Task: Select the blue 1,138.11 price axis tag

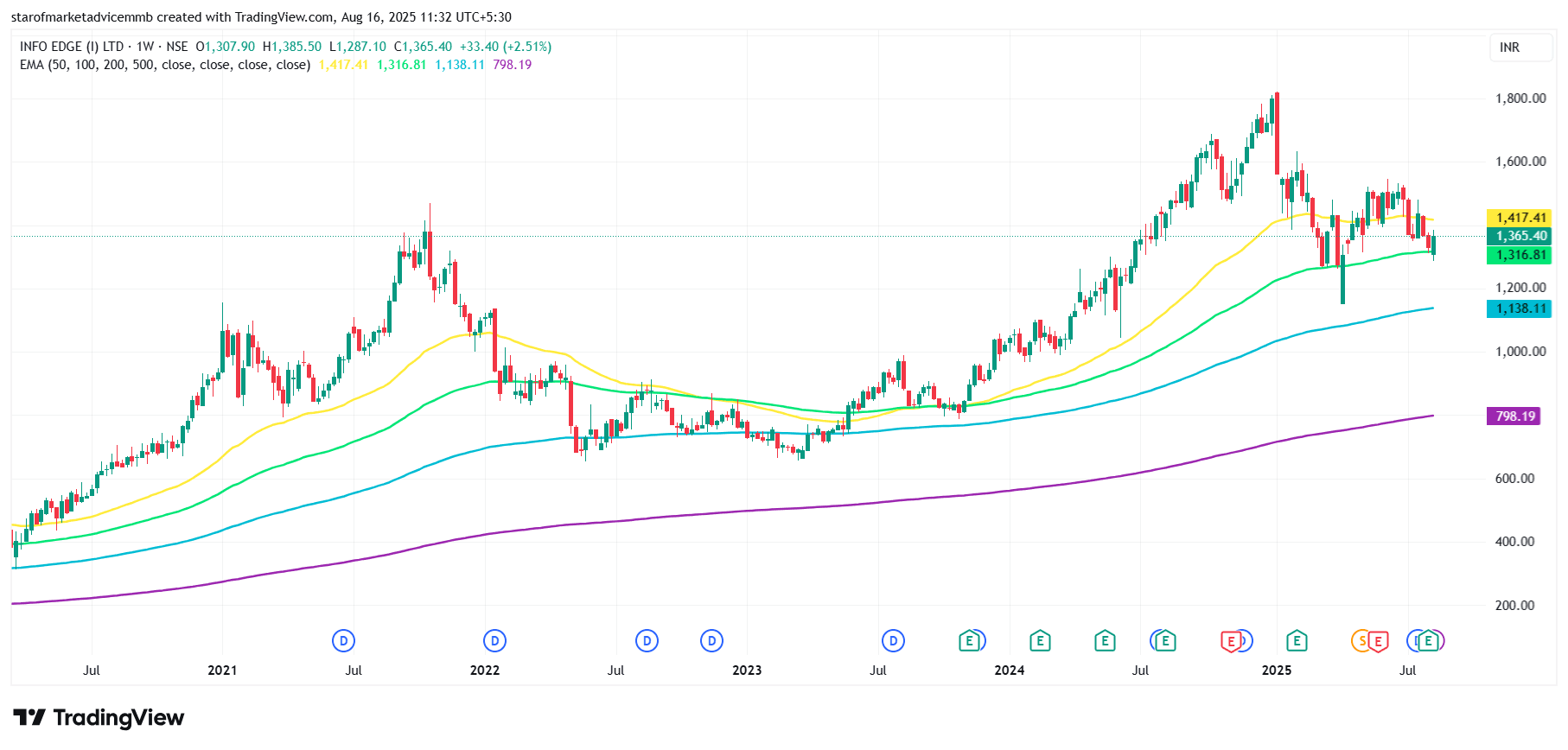Action: pos(1519,308)
